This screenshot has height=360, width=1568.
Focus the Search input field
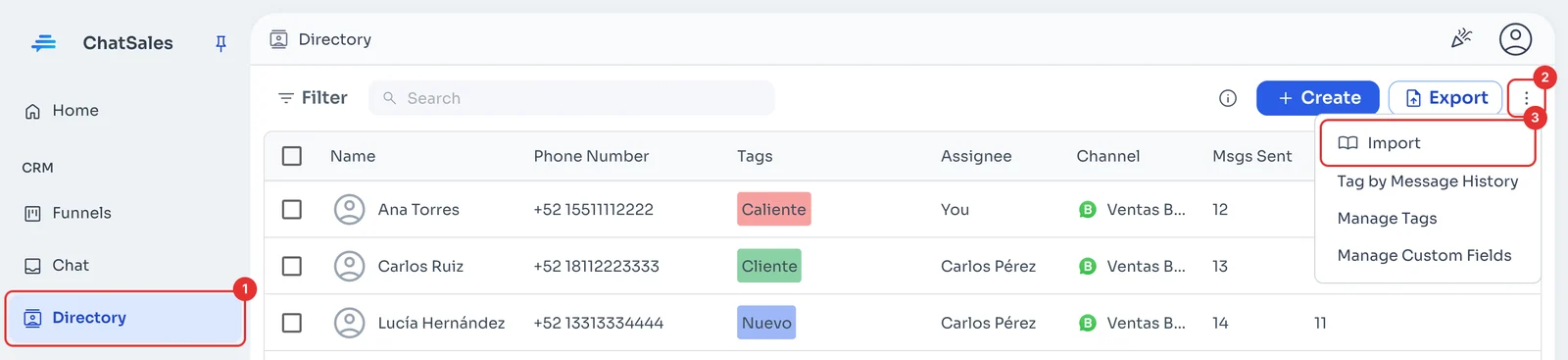pyautogui.click(x=571, y=98)
